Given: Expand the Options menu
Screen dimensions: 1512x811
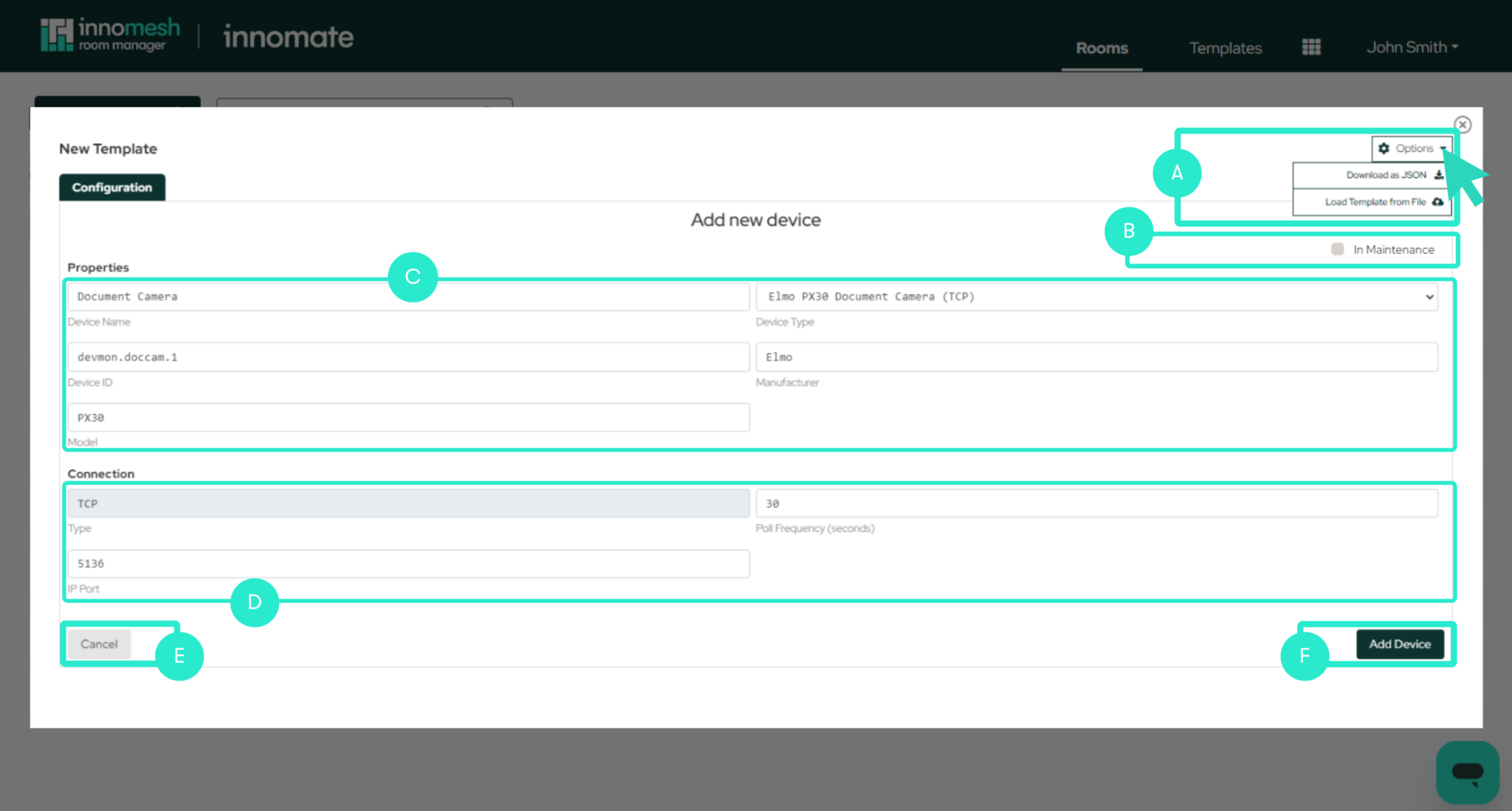Looking at the screenshot, I should (x=1411, y=148).
